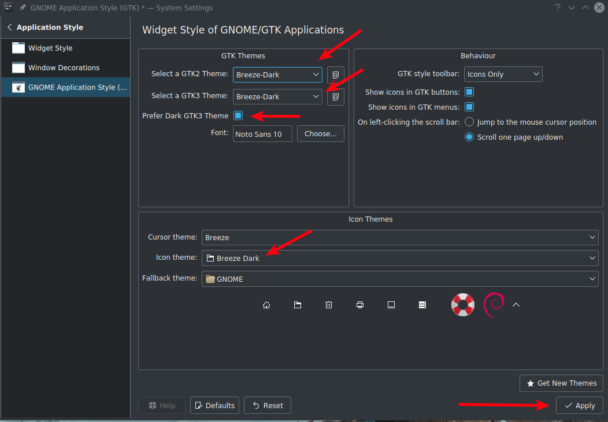
Task: Click the document list preview icon
Action: (422, 305)
